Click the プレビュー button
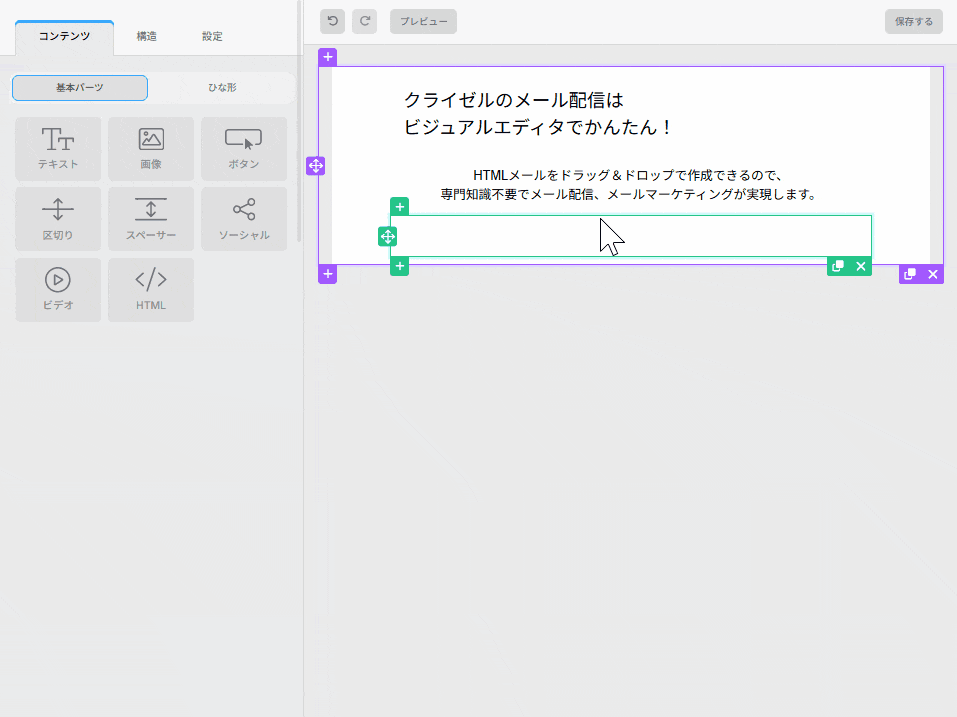Viewport: 957px width, 717px height. click(424, 21)
